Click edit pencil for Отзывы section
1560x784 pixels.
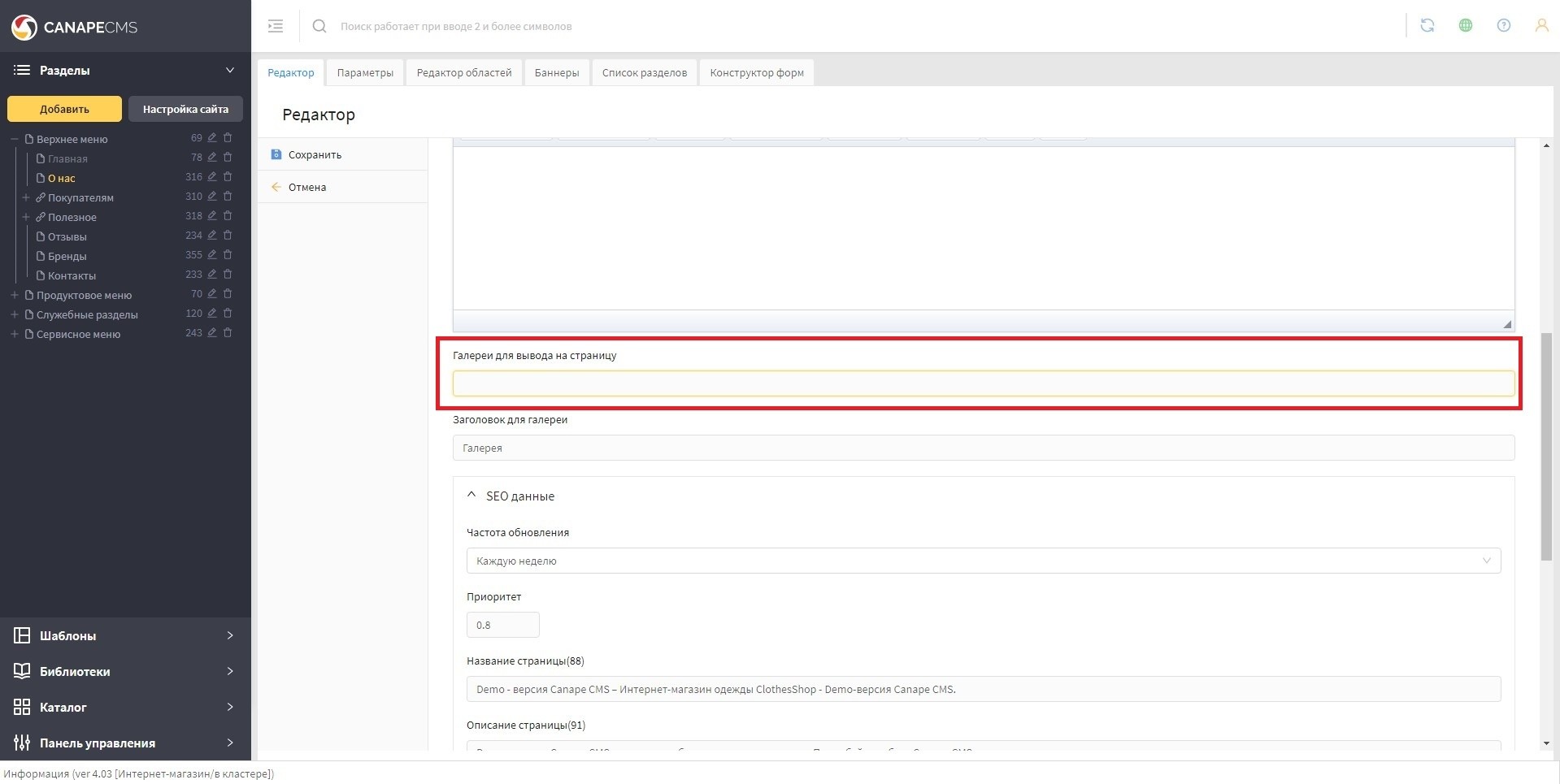tap(212, 236)
